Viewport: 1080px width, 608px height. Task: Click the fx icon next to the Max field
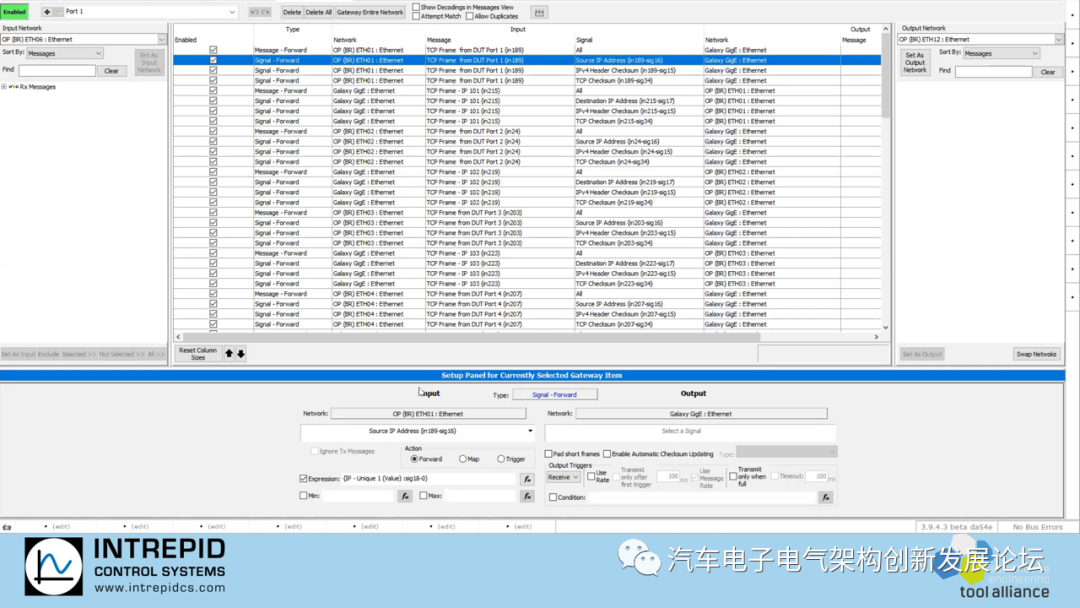[527, 495]
